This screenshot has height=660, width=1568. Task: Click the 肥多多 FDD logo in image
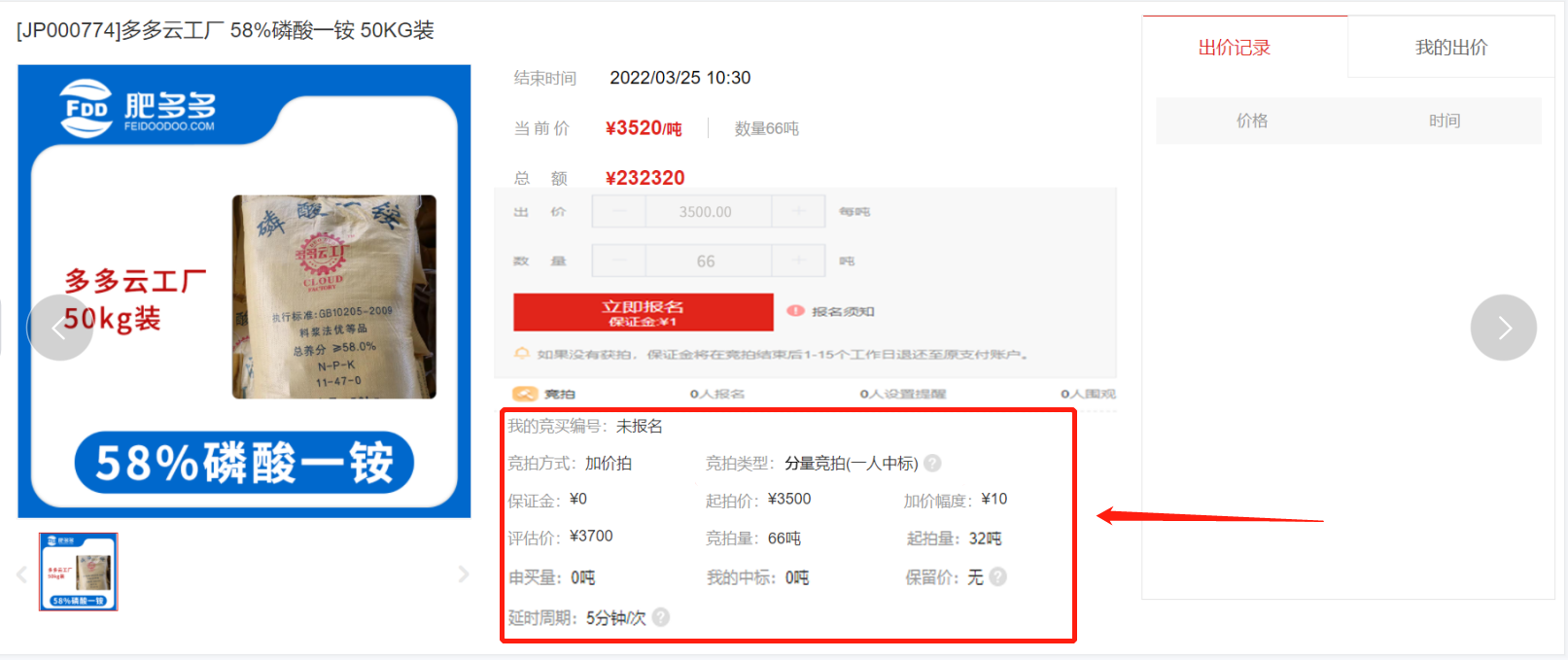(137, 108)
